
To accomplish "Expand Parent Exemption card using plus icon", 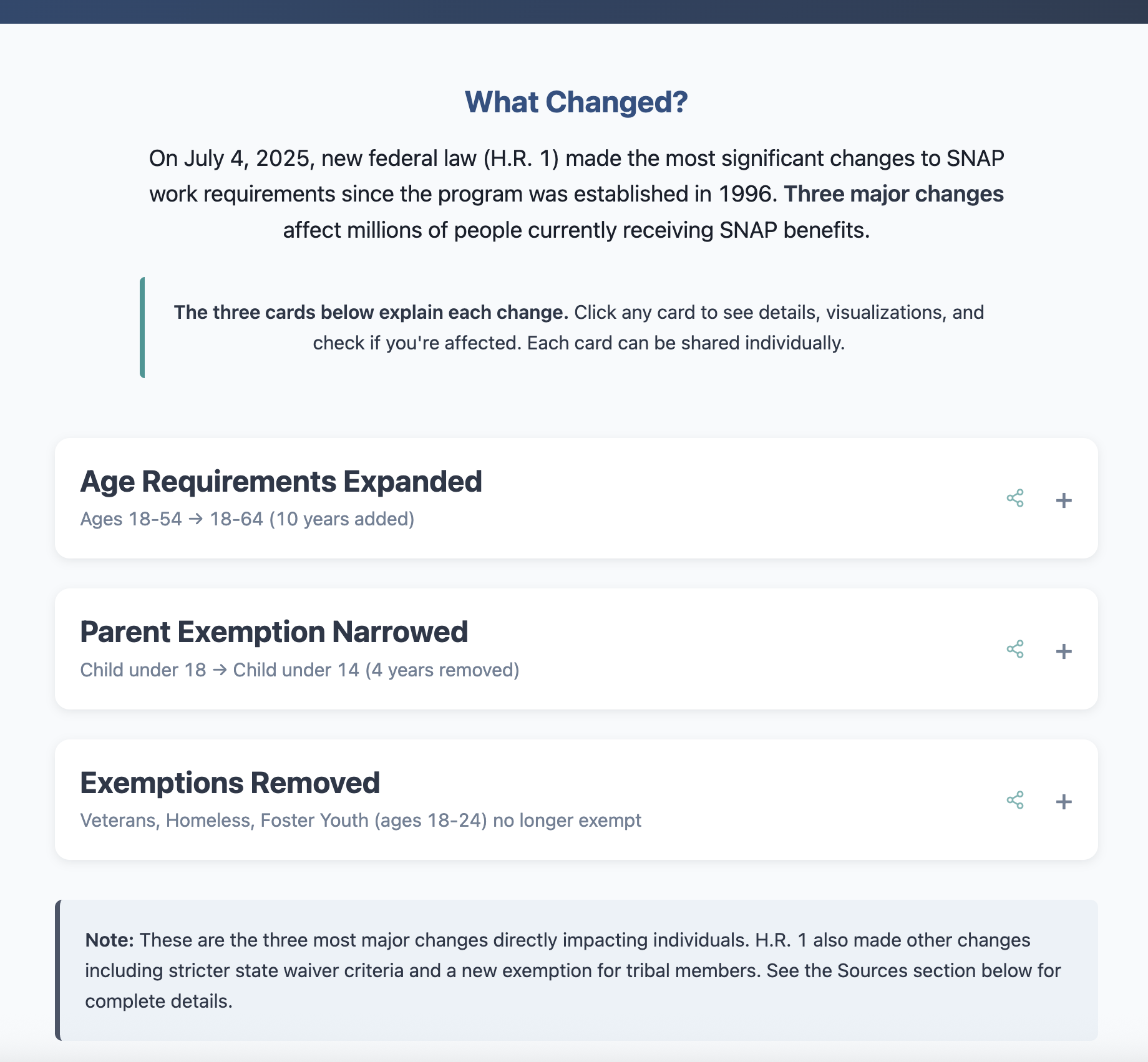I will [1064, 651].
